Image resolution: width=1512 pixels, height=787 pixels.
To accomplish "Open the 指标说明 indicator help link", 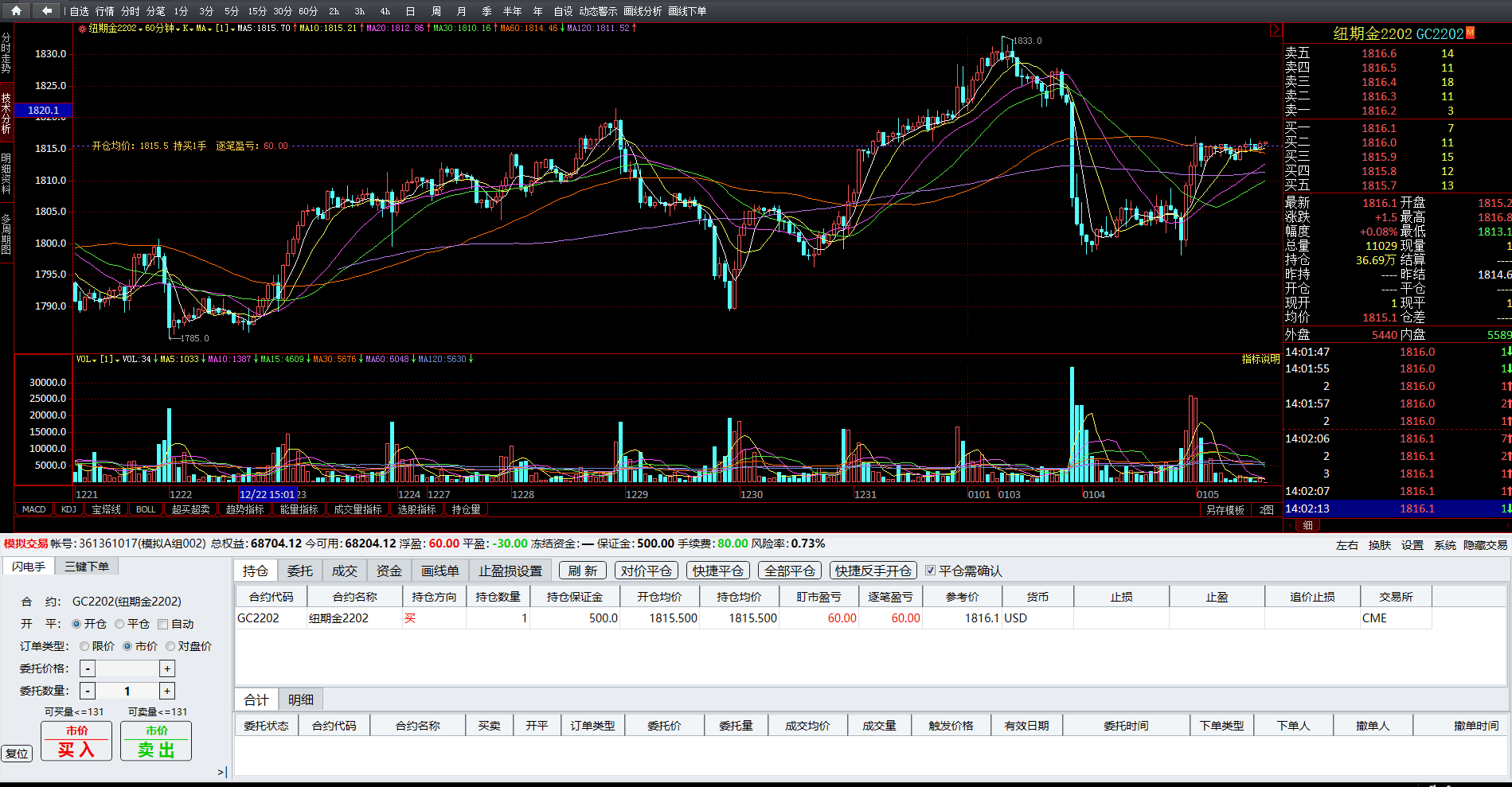I will pyautogui.click(x=1260, y=359).
